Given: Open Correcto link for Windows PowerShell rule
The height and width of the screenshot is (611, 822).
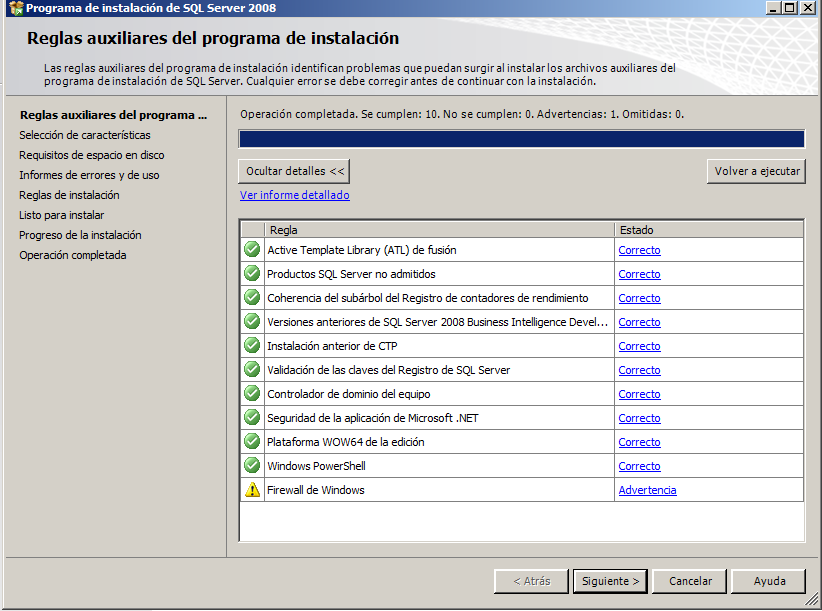Looking at the screenshot, I should pos(639,466).
